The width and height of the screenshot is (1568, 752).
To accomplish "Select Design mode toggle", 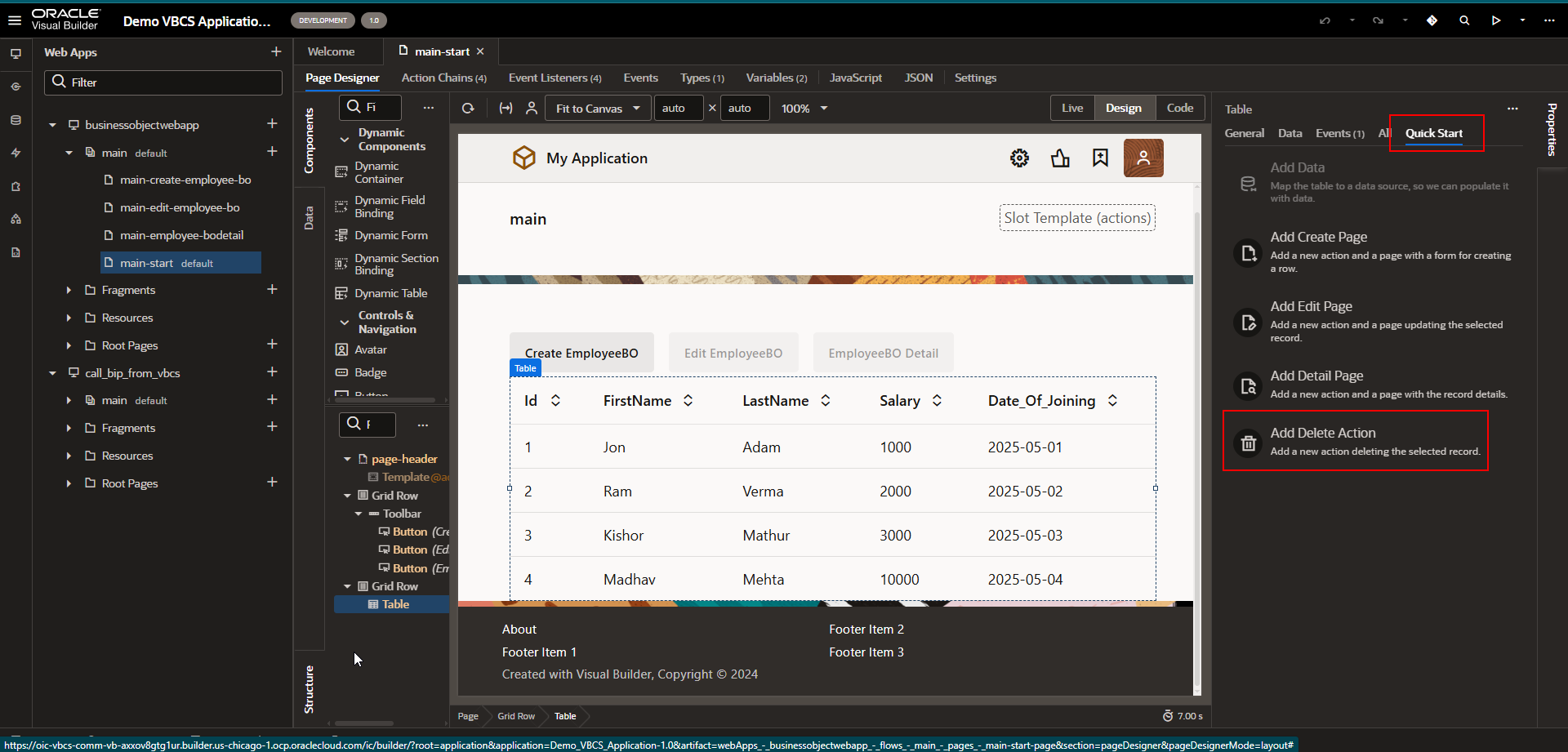I will (x=1123, y=108).
